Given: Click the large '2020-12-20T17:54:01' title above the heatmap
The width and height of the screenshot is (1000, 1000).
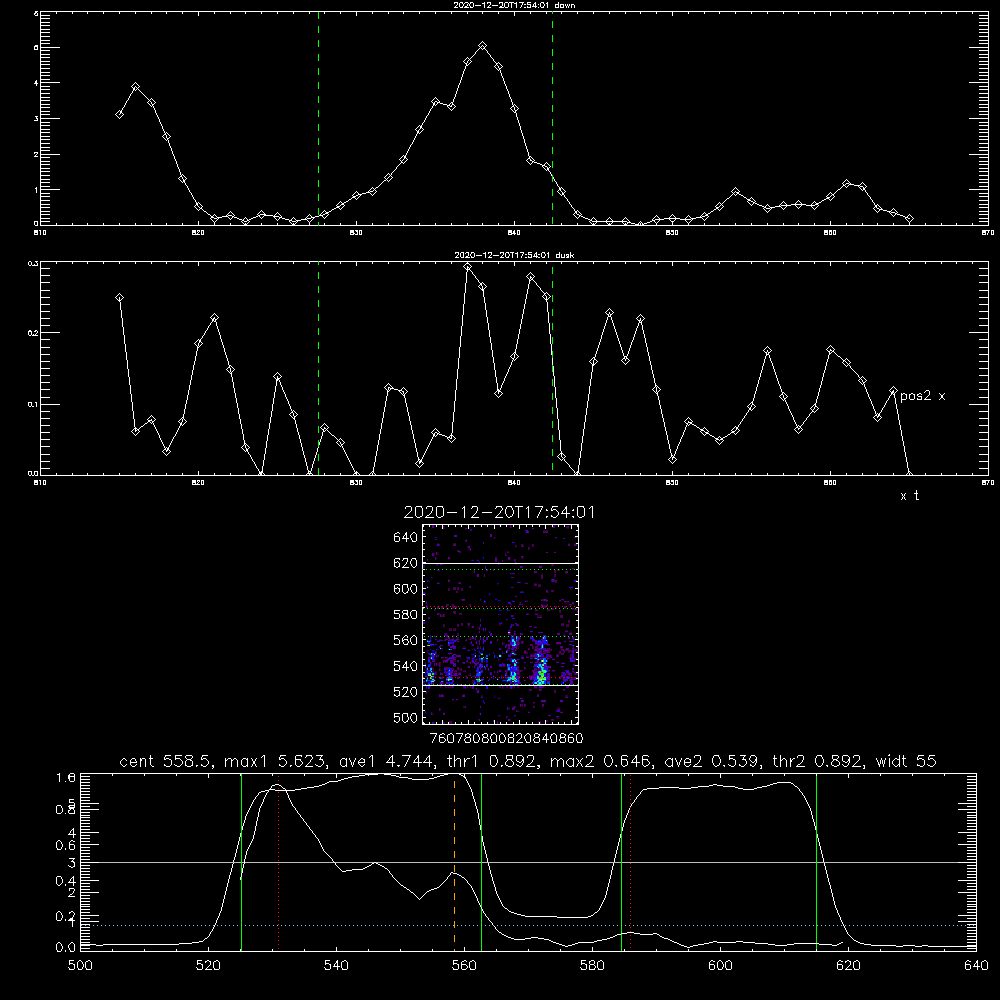Looking at the screenshot, I should [x=499, y=512].
